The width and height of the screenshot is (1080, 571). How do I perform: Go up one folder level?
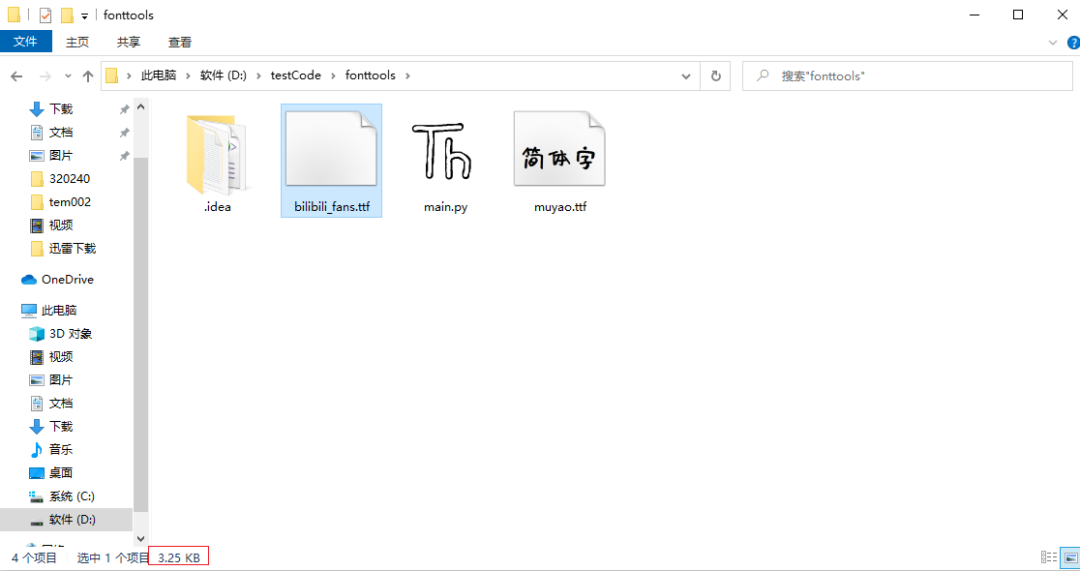(88, 76)
